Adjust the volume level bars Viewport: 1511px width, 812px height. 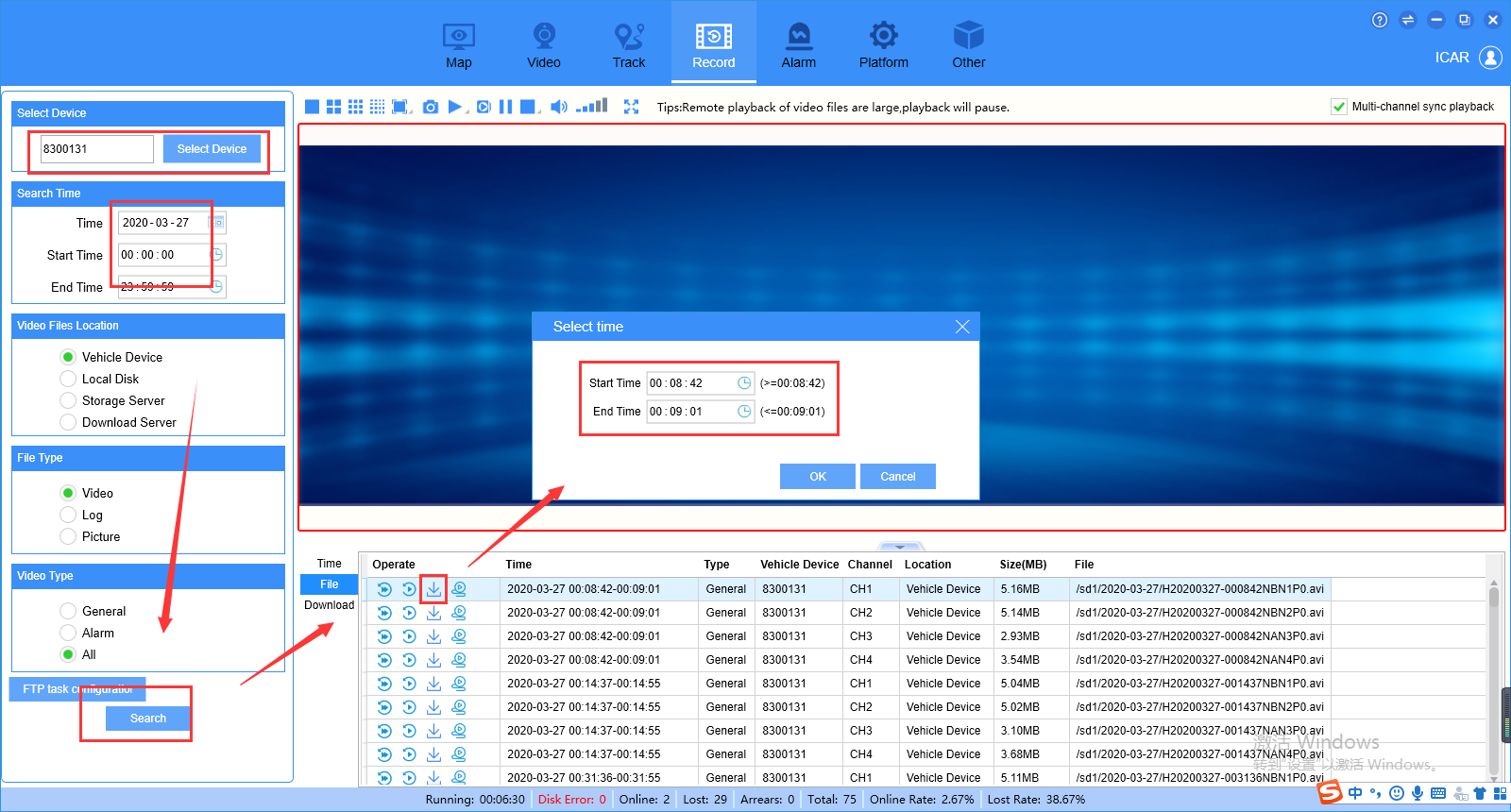(592, 107)
